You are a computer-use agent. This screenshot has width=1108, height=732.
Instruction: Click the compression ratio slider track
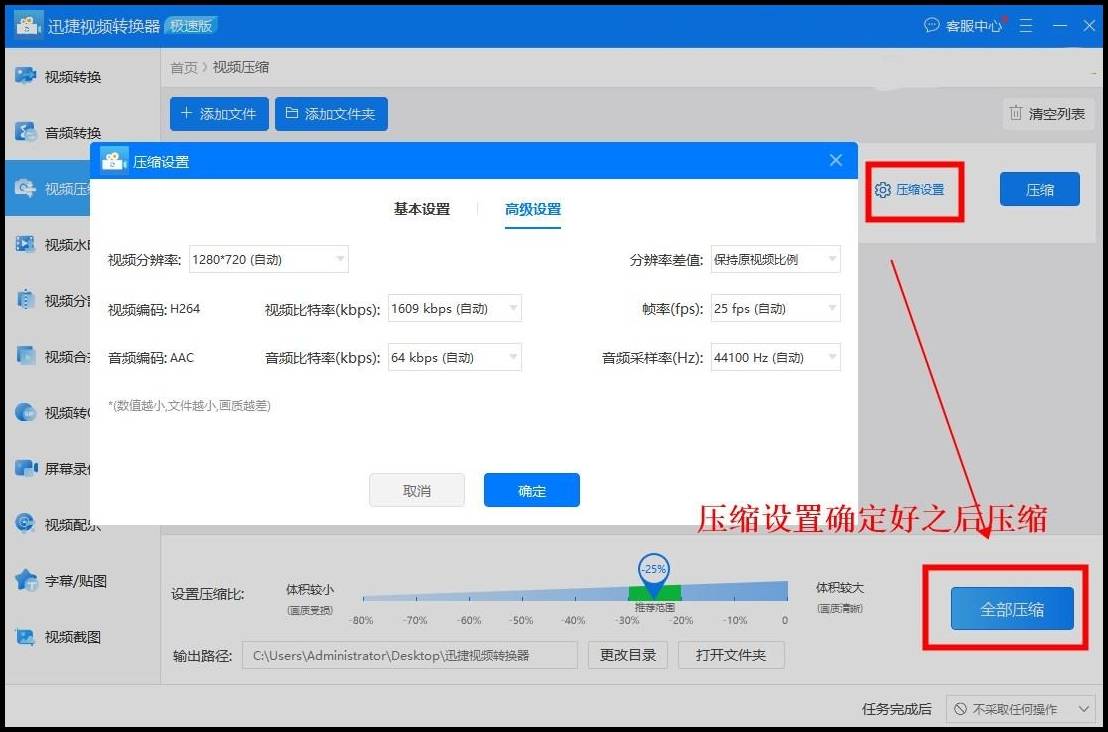tap(575, 592)
